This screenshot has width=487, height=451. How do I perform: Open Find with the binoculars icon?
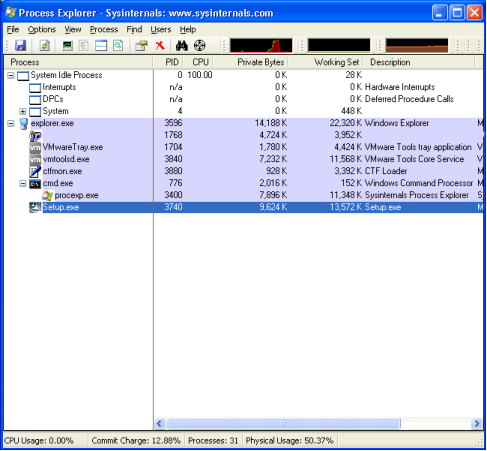[x=182, y=45]
